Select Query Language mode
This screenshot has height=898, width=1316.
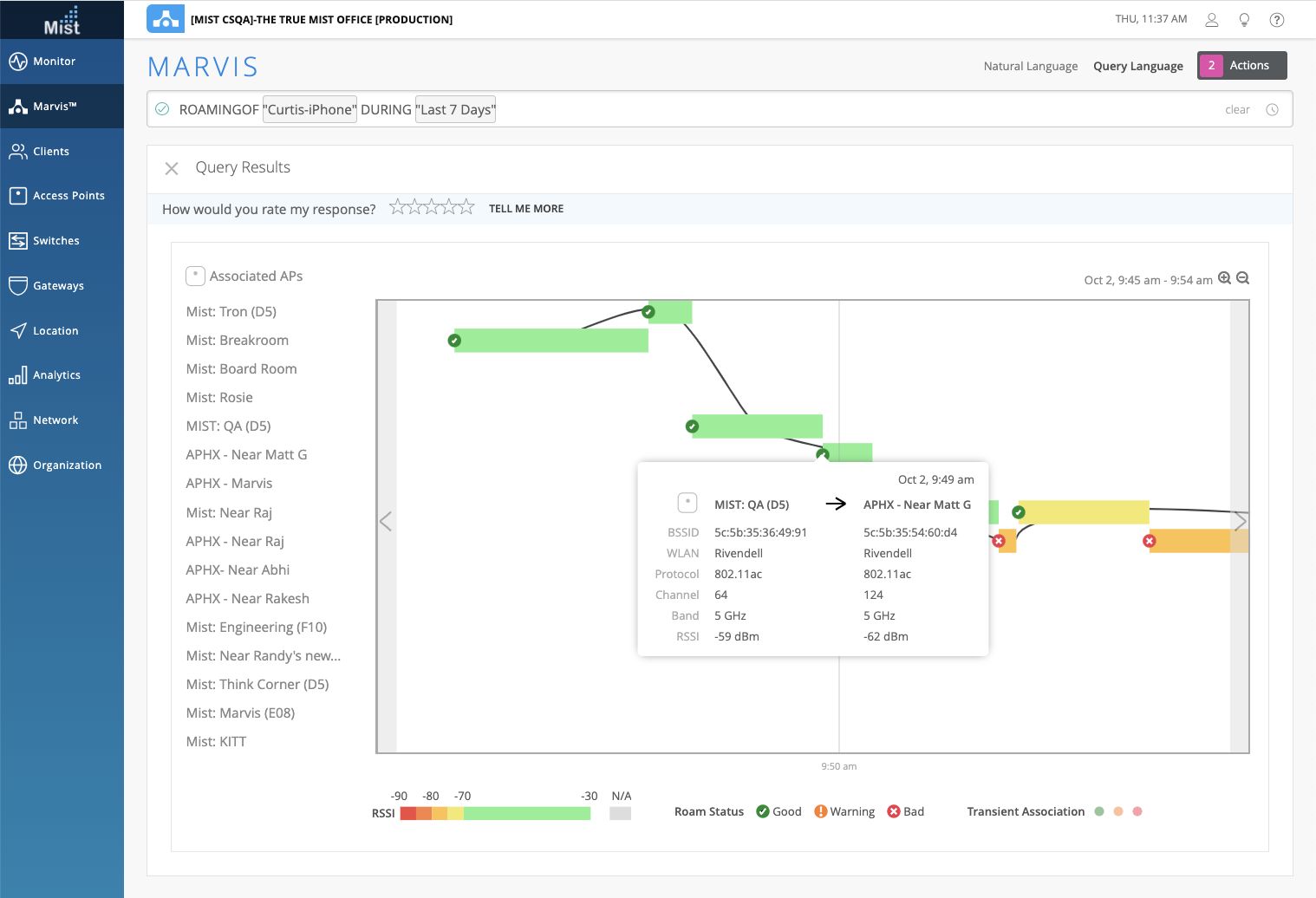[x=1137, y=66]
